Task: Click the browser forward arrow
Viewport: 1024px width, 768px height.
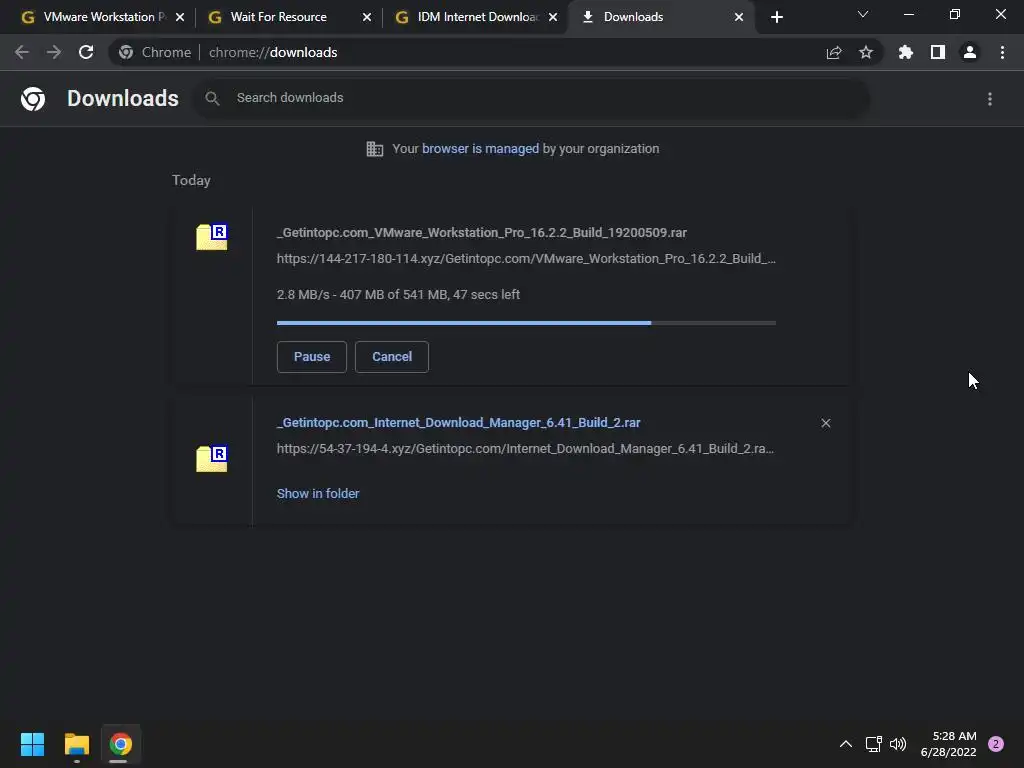Action: [x=54, y=52]
